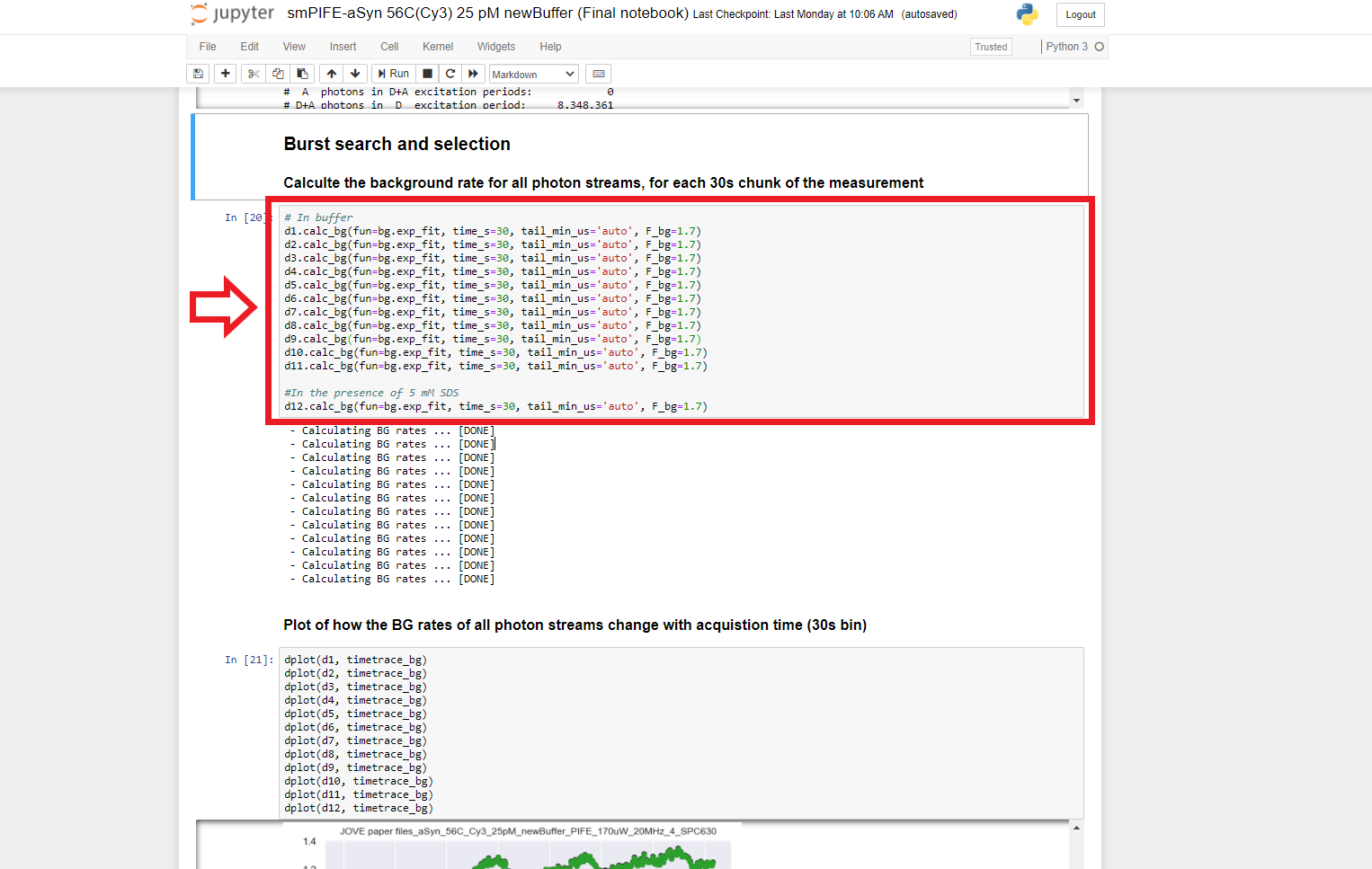
Task: Insert a new cell below with the plus icon
Action: [x=225, y=74]
